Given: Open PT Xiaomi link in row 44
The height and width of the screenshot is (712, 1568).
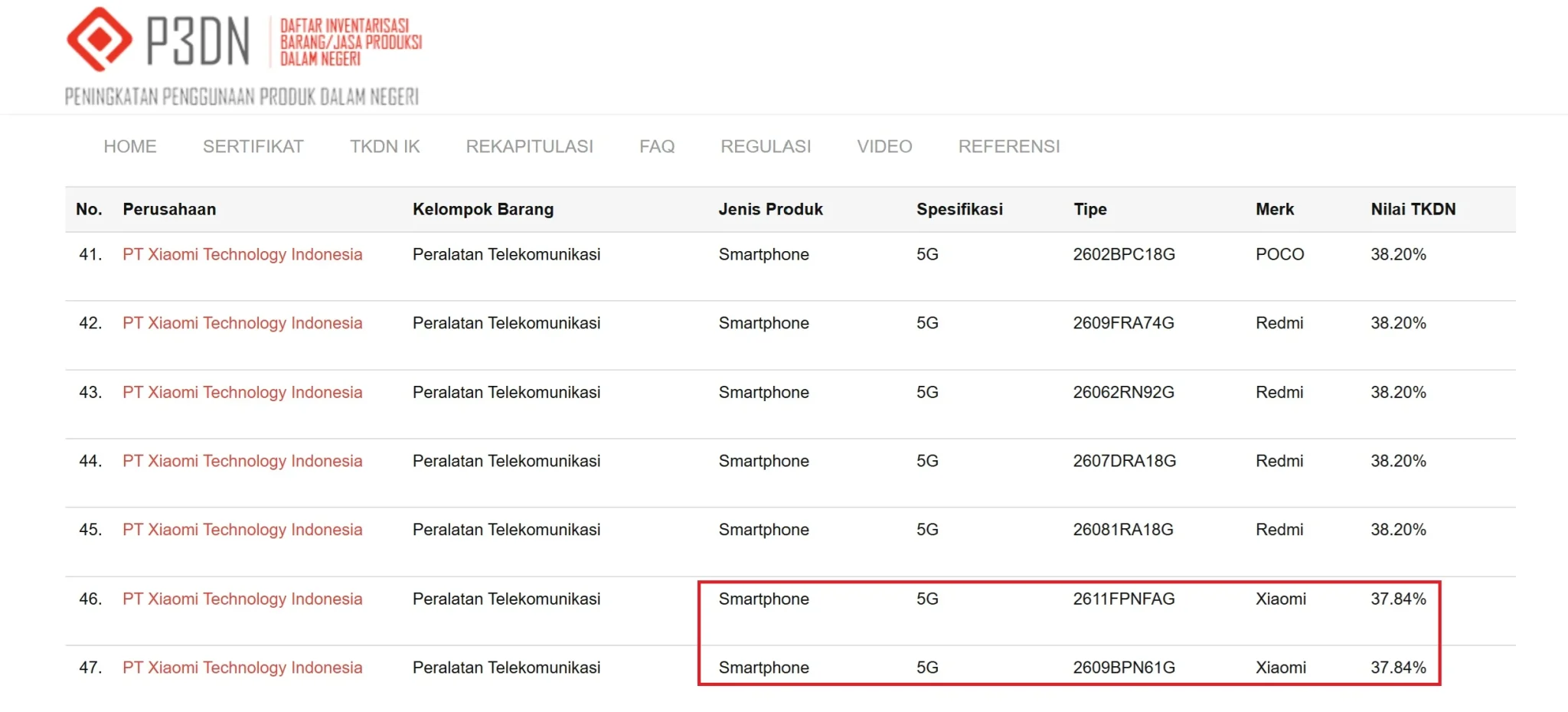Looking at the screenshot, I should pyautogui.click(x=243, y=461).
